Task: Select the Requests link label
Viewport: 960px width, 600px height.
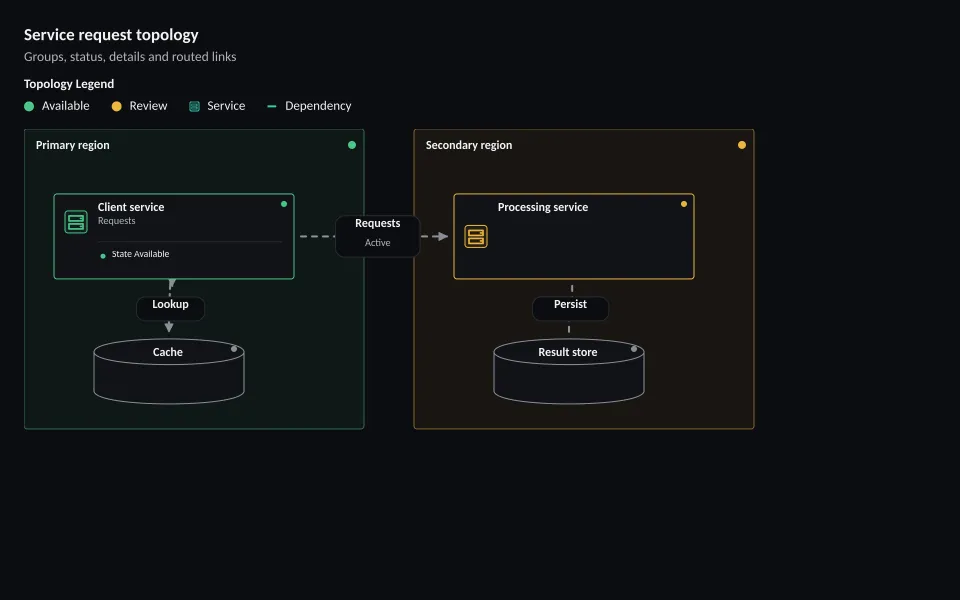Action: point(378,236)
